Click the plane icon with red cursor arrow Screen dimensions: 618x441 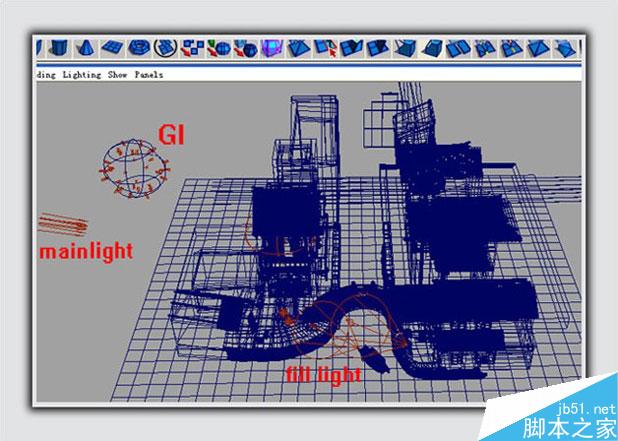(x=326, y=48)
